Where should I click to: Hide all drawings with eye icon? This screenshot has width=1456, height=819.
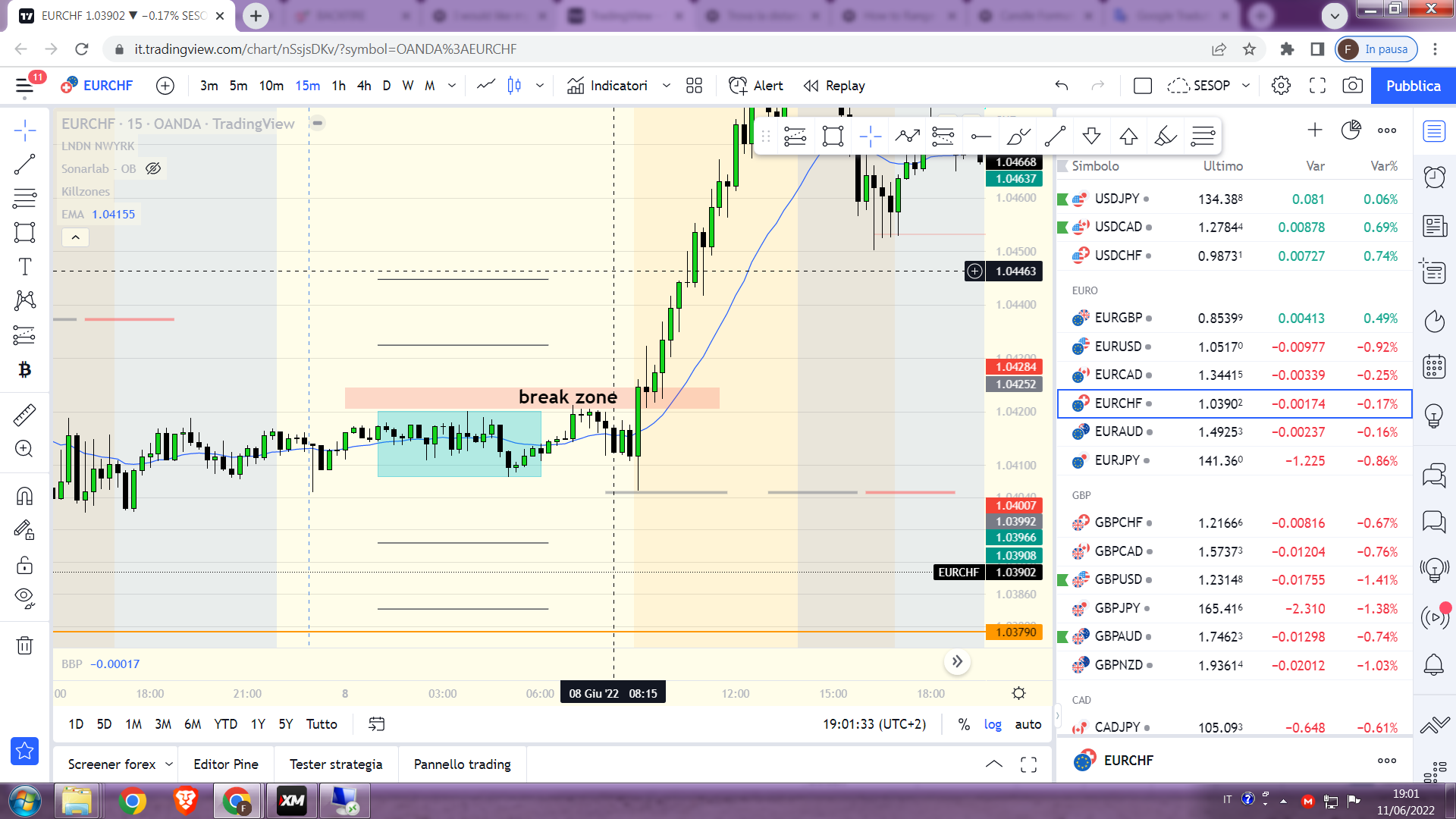[25, 599]
